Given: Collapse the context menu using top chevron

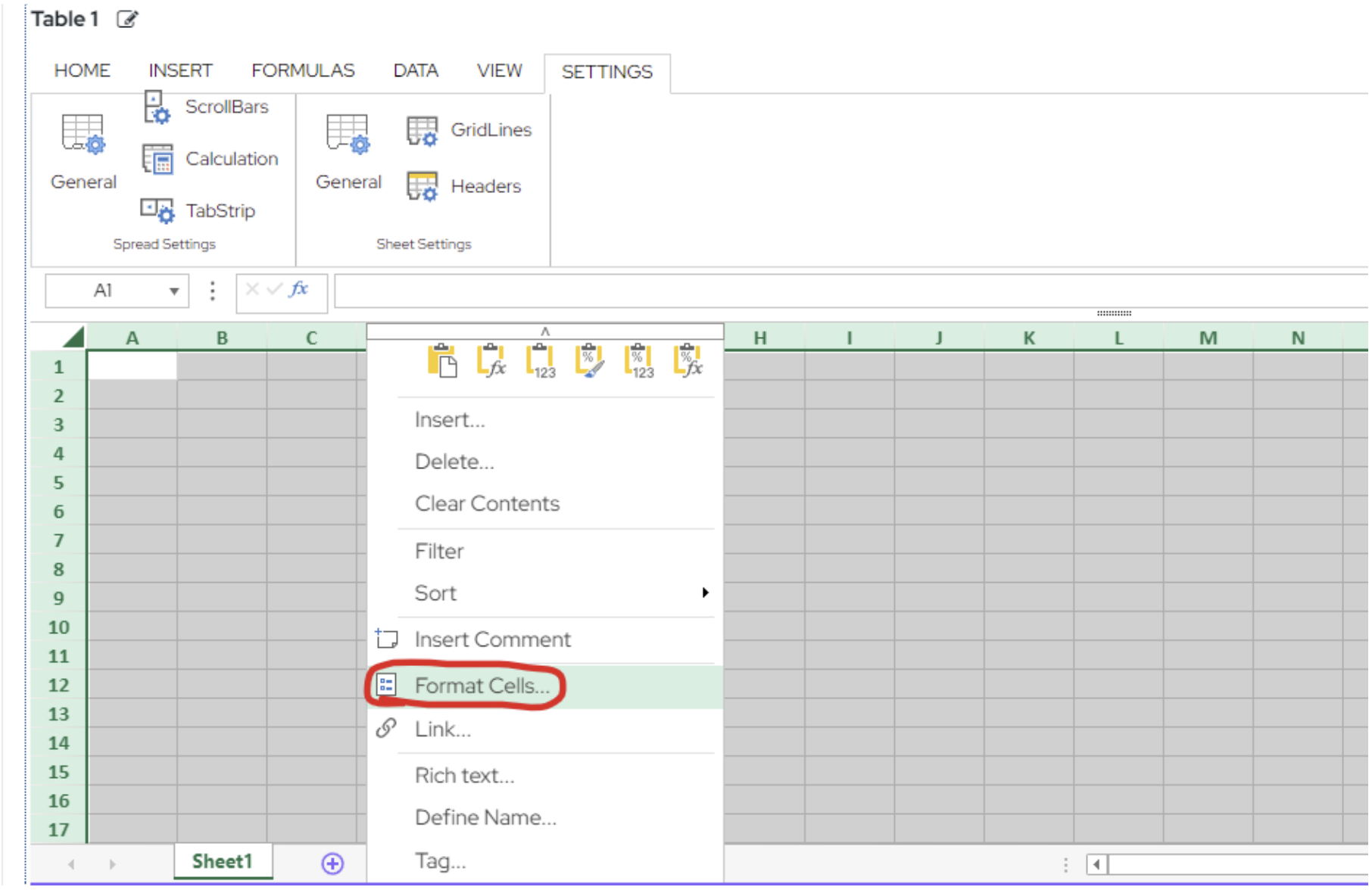Looking at the screenshot, I should click(x=544, y=331).
